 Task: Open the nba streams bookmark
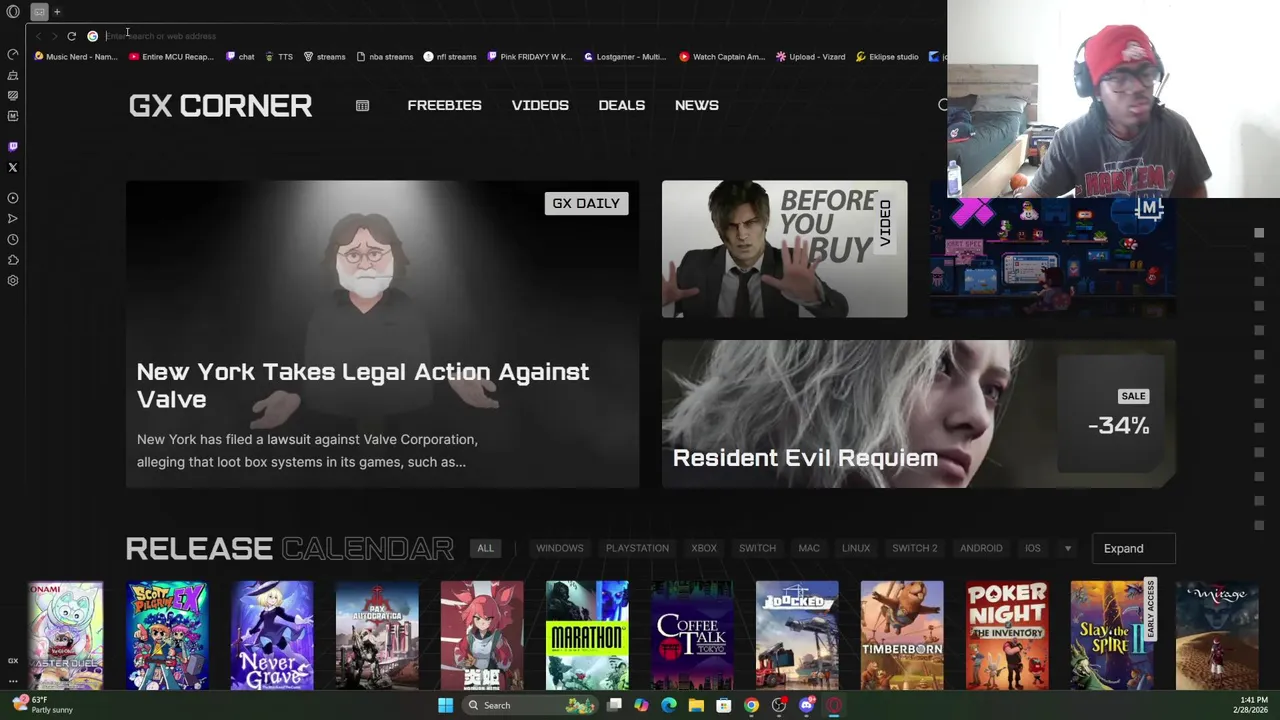tap(385, 57)
